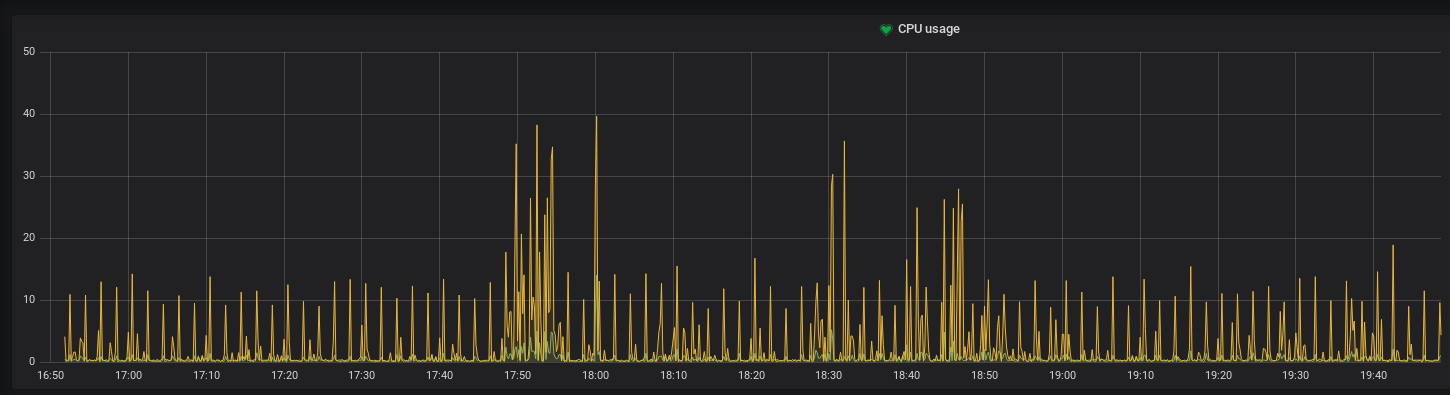Click the 19:10 time axis label

[1141, 375]
